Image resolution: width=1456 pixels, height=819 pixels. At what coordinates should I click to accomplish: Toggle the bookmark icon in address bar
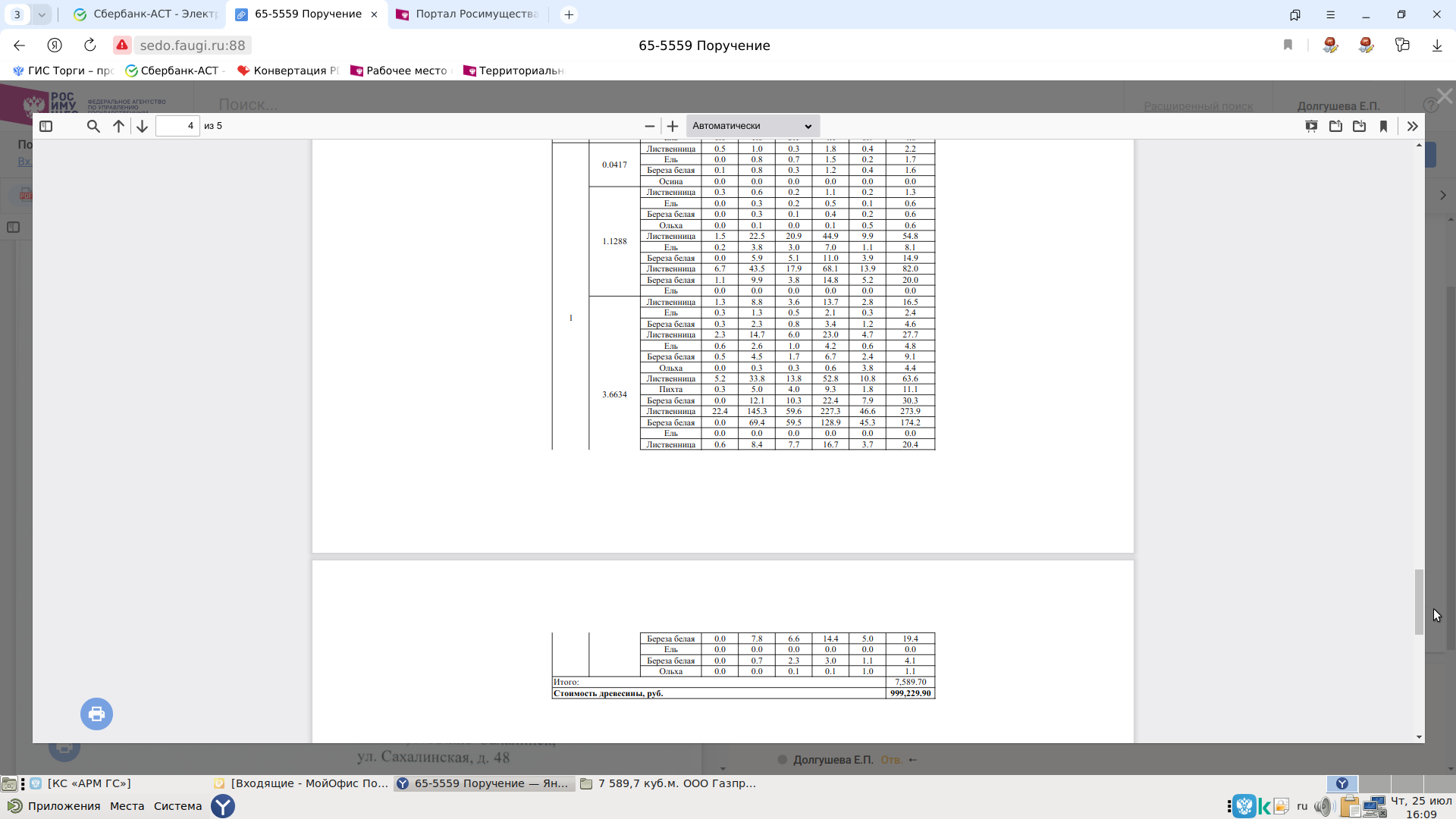tap(1288, 45)
